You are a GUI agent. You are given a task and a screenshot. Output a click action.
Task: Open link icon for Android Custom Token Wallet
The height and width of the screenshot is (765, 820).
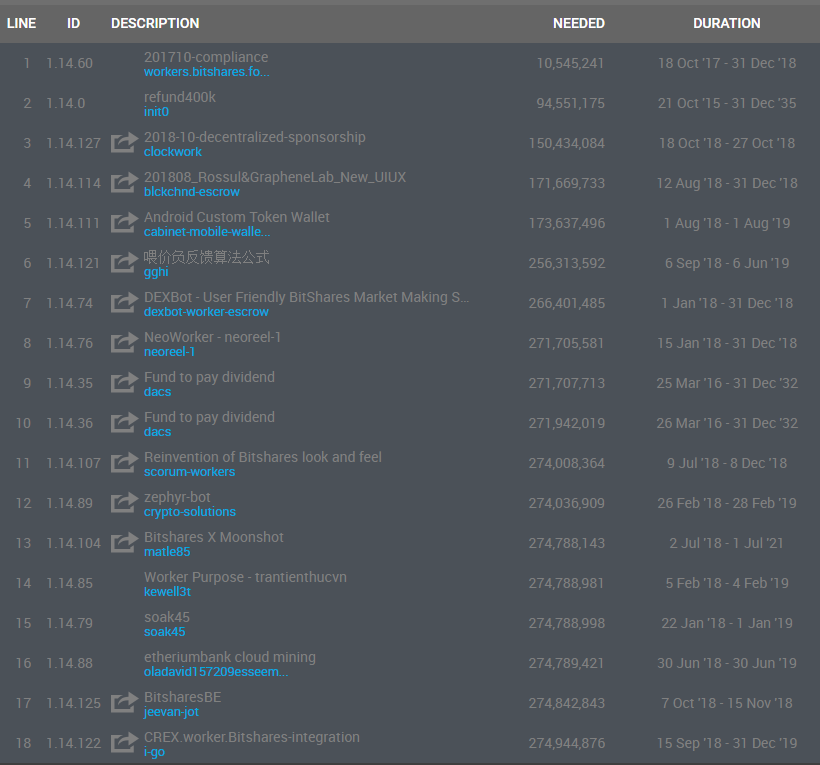tap(124, 223)
